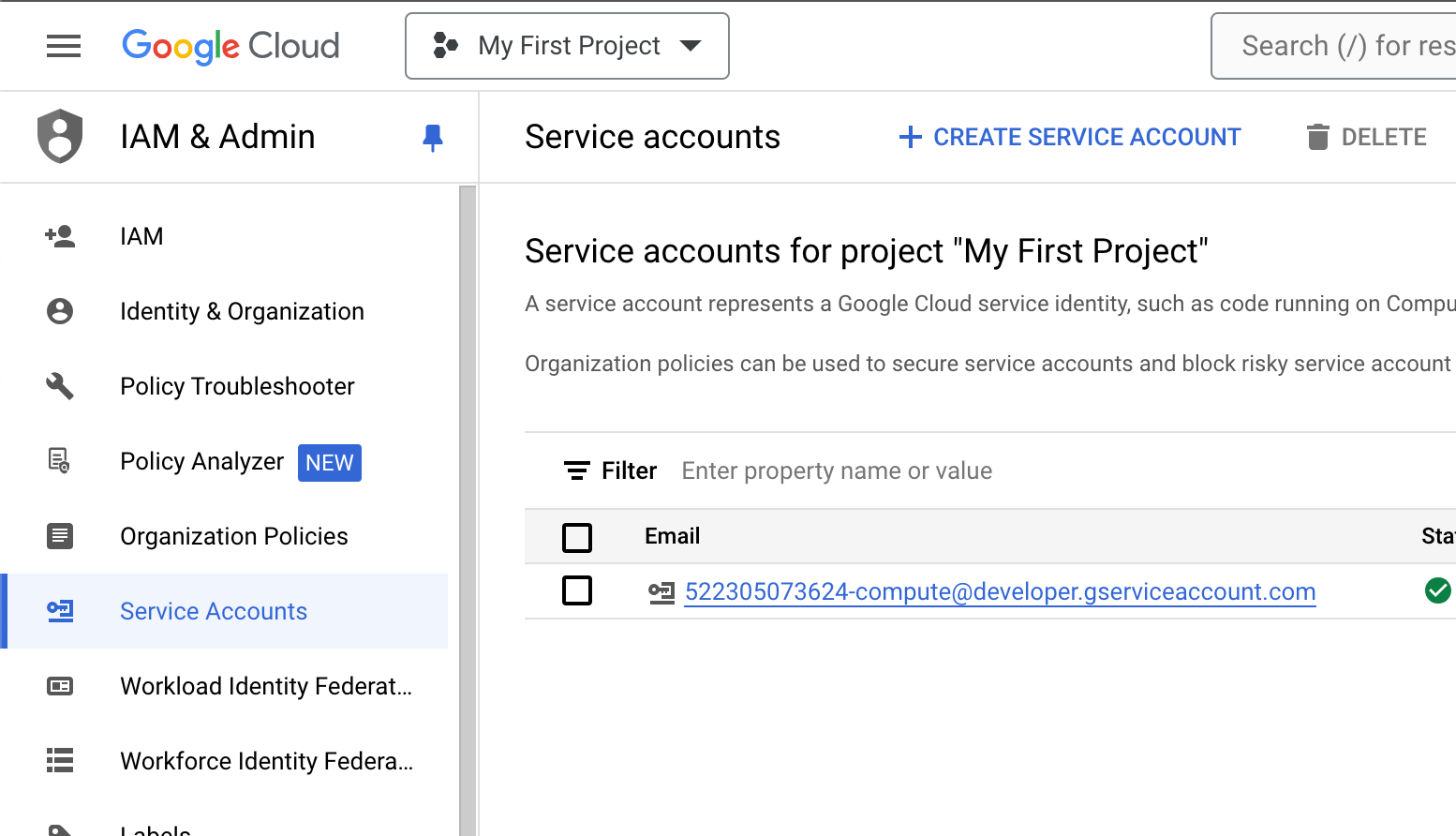Viewport: 1456px width, 836px height.
Task: Click the IAM add-person icon
Action: pos(60,236)
